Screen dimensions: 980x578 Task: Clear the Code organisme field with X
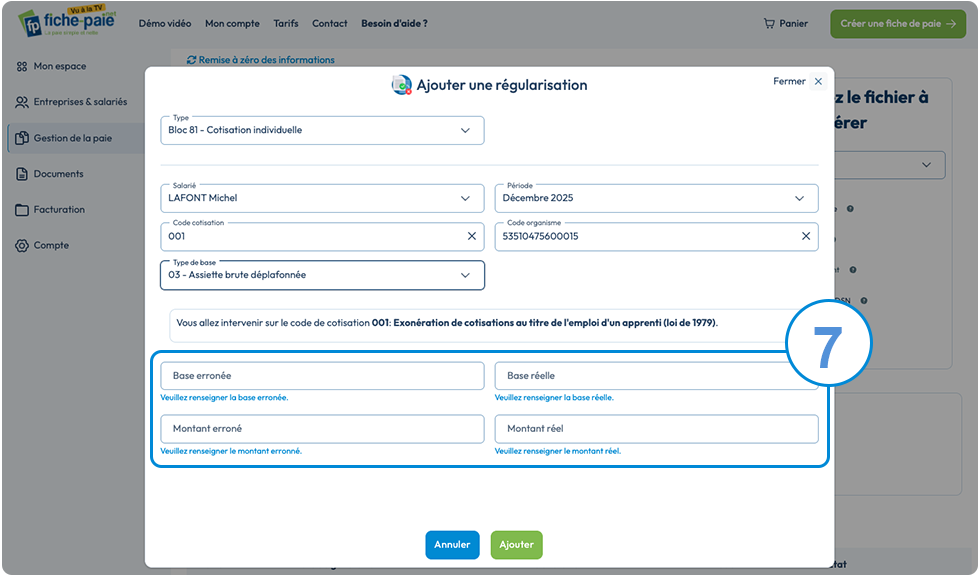click(x=806, y=236)
